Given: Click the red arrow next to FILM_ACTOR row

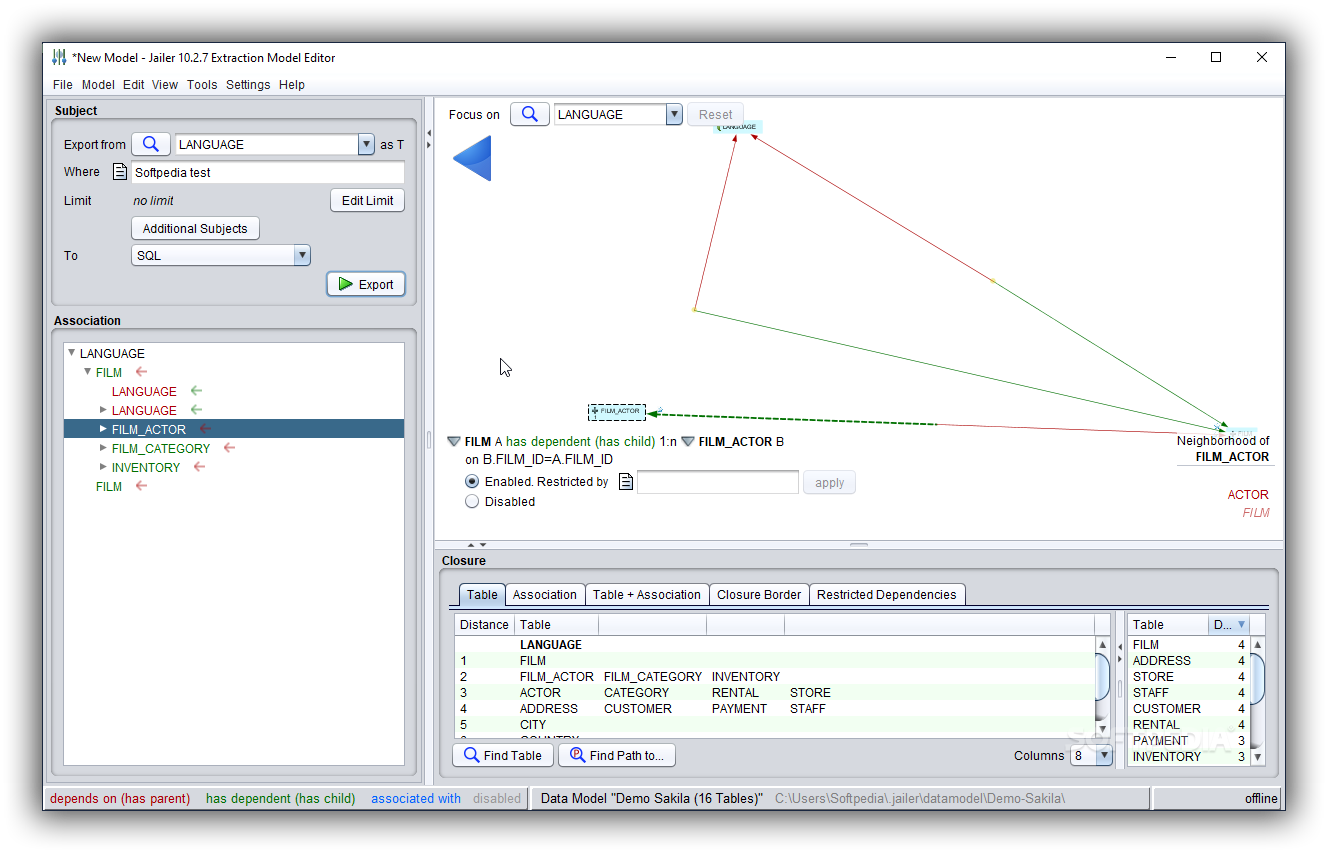Looking at the screenshot, I should point(205,429).
